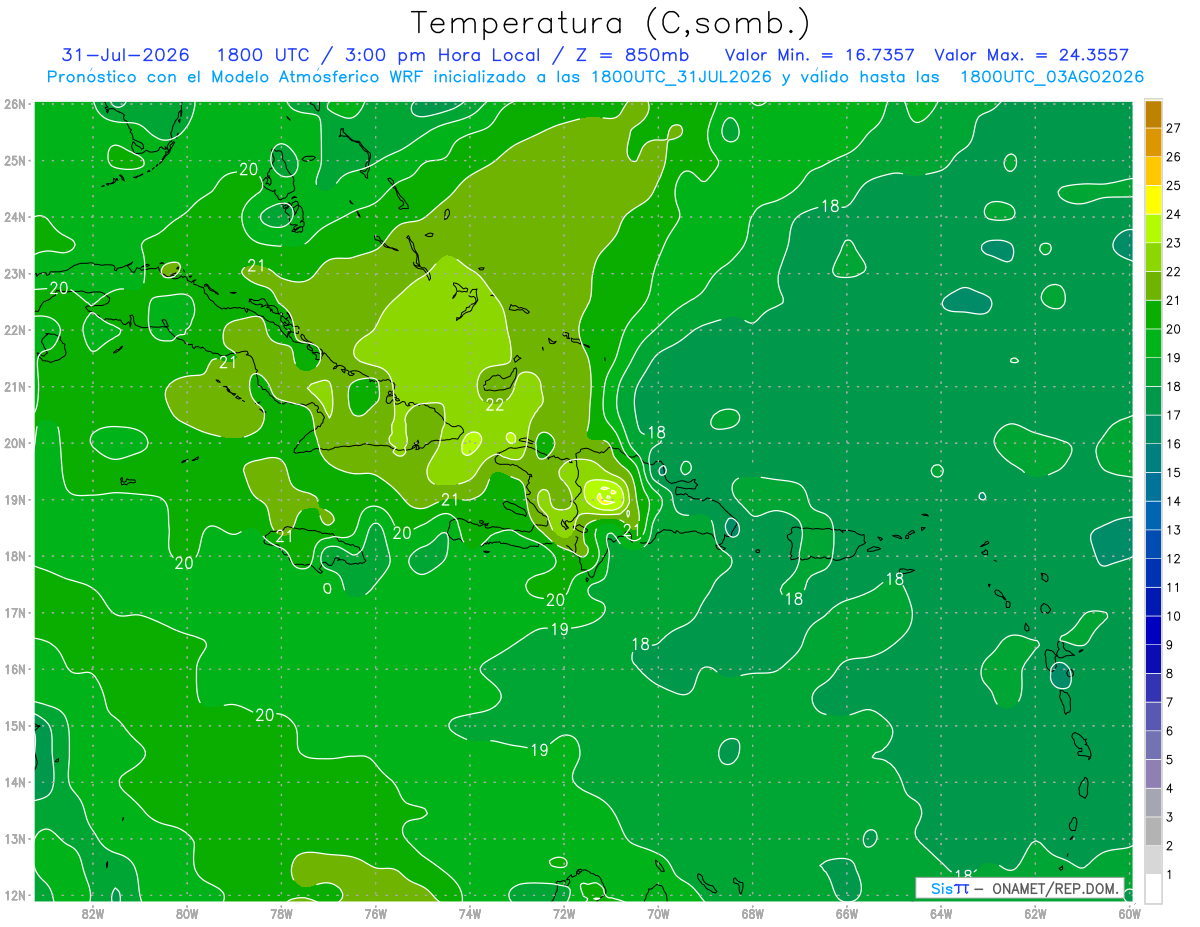The image size is (1200, 927).
Task: Click the "21N" latitude axis label
Action: [x=14, y=386]
